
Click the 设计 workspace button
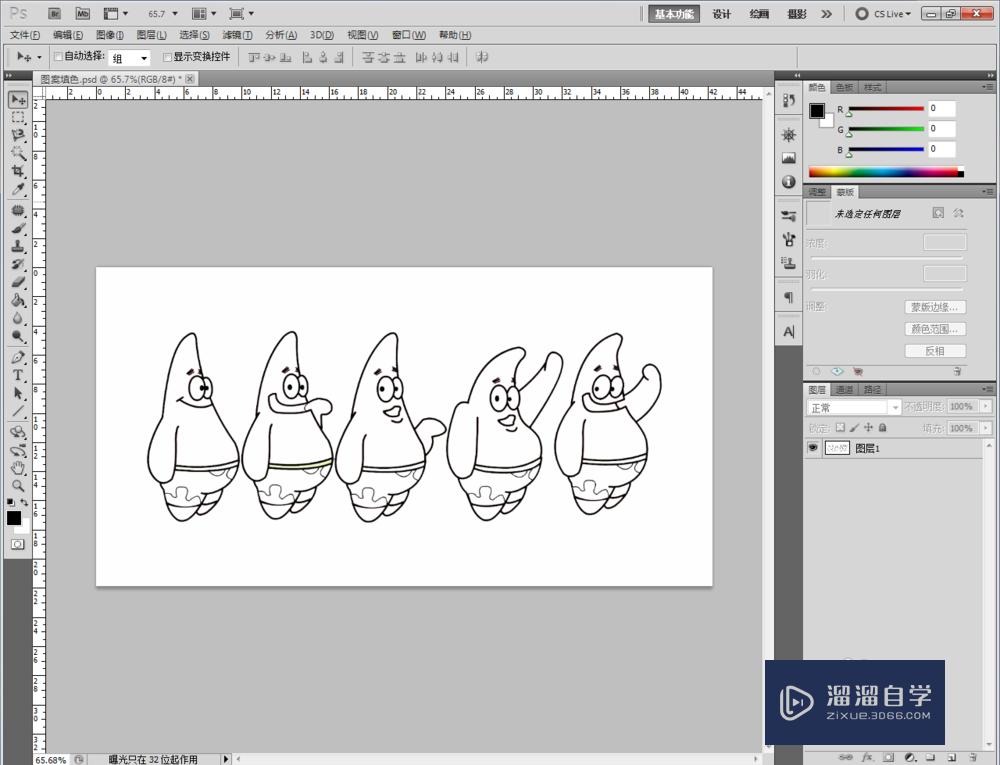pyautogui.click(x=722, y=14)
